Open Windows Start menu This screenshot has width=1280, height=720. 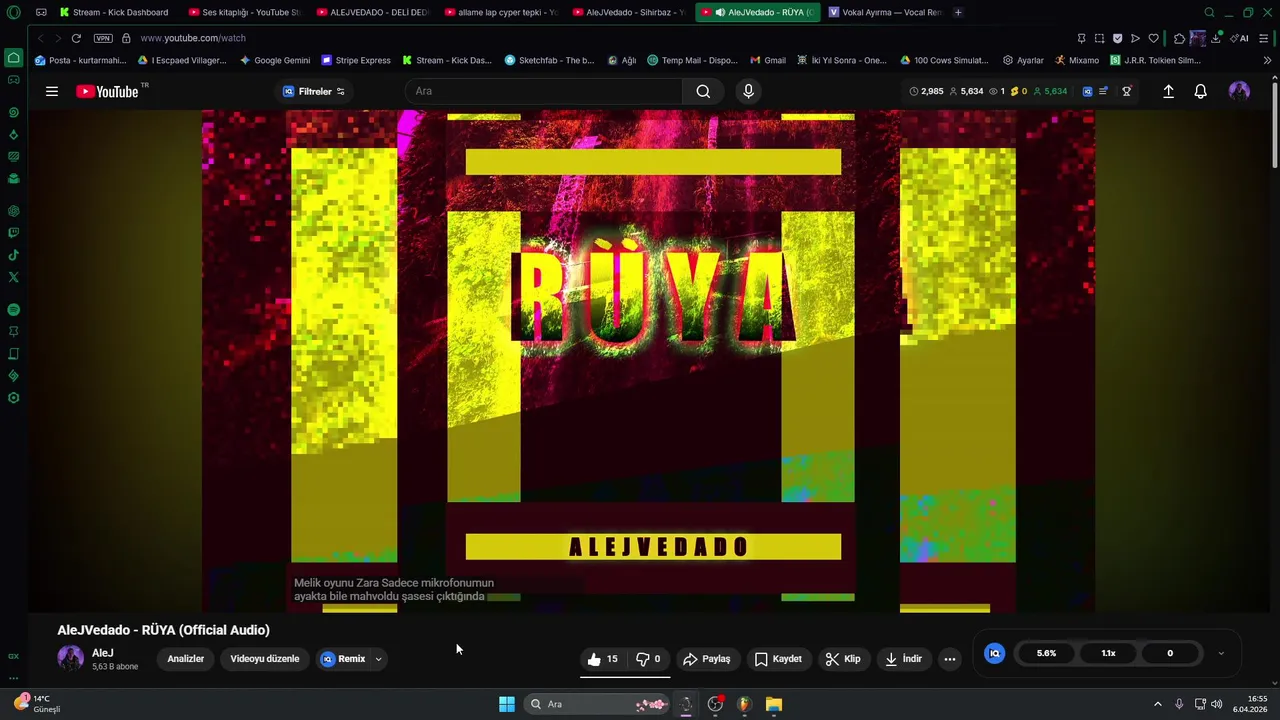click(x=507, y=704)
